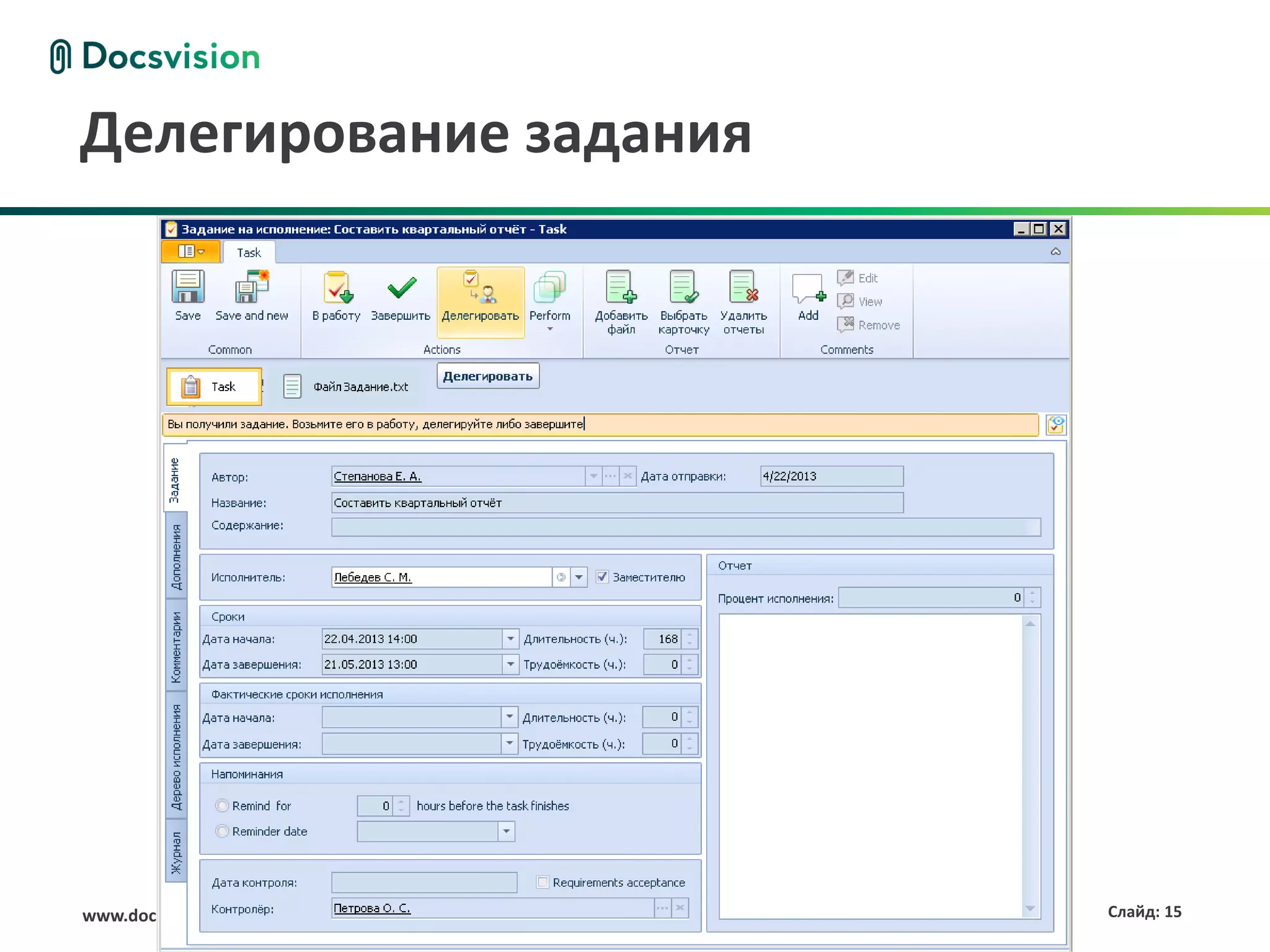Click the 'Делегировать' ribbon icon

(x=480, y=288)
